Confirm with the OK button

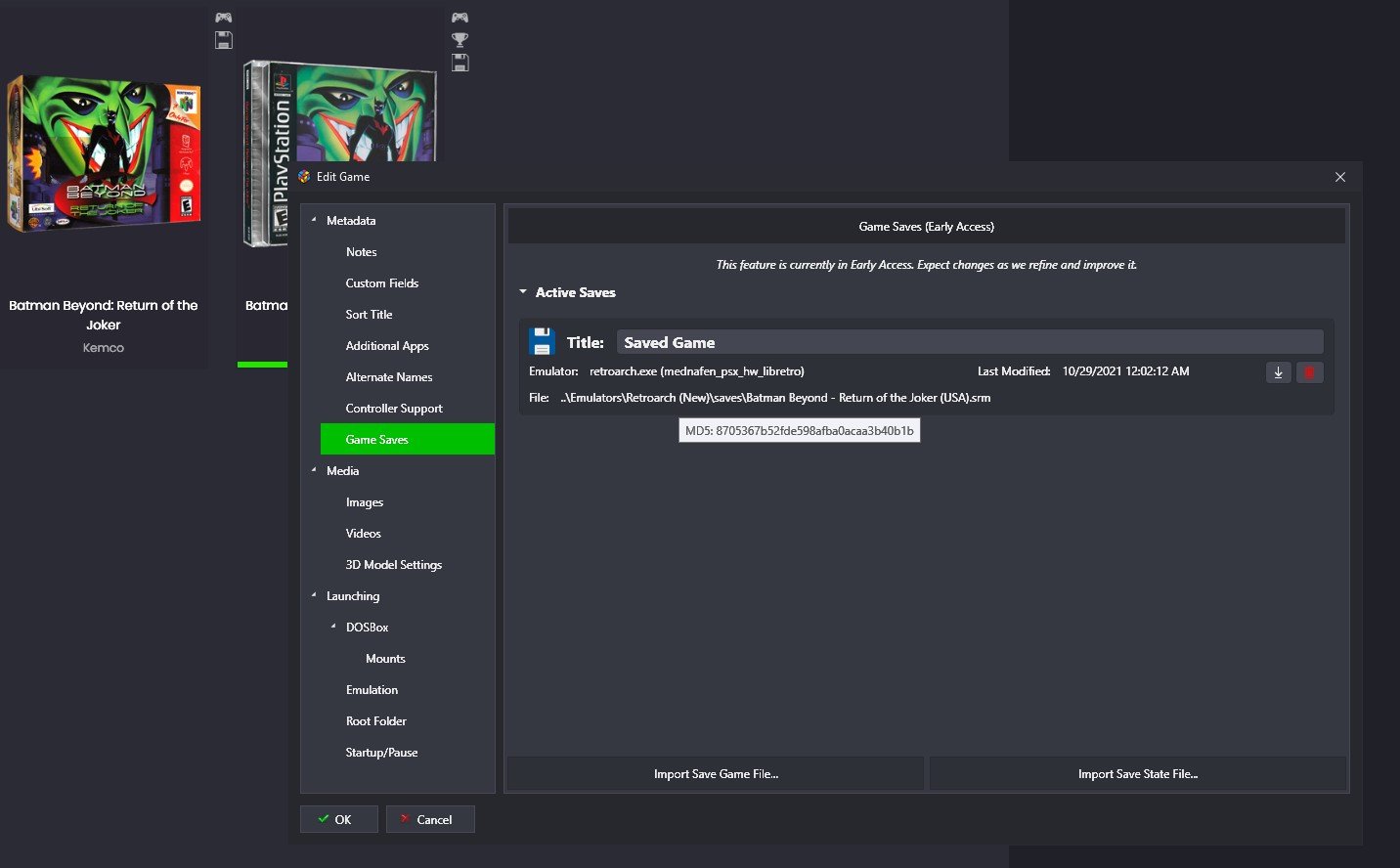coord(338,819)
